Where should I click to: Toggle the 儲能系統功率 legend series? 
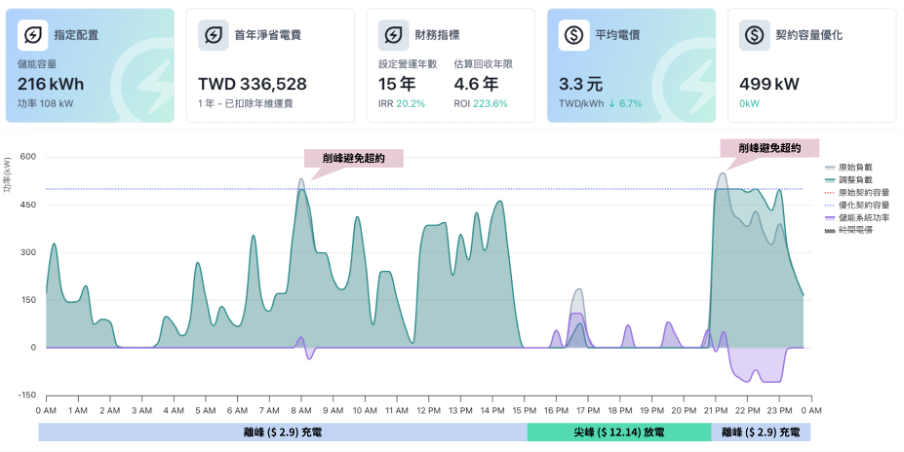coord(857,217)
